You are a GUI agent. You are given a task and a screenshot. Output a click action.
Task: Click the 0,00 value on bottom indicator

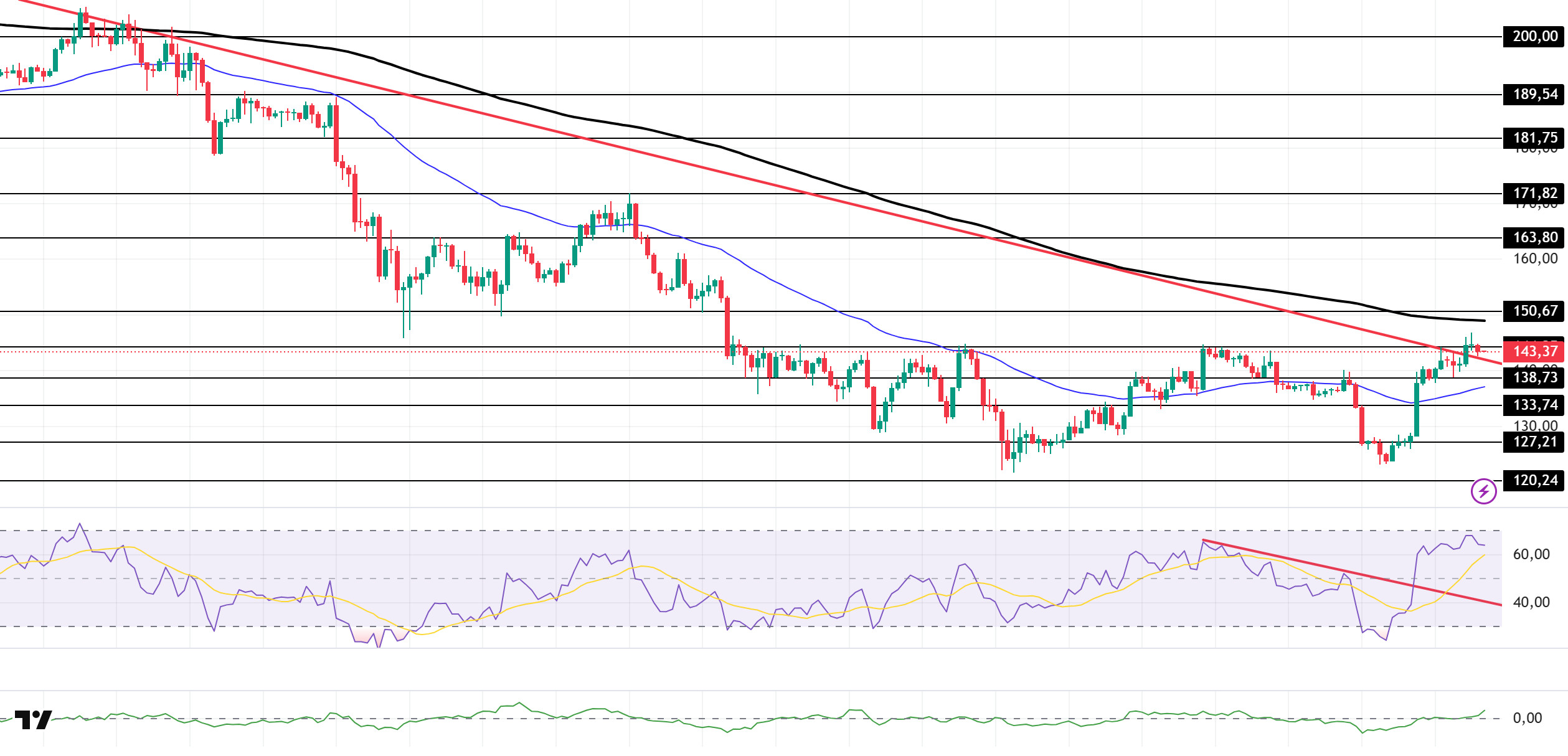coord(1527,718)
